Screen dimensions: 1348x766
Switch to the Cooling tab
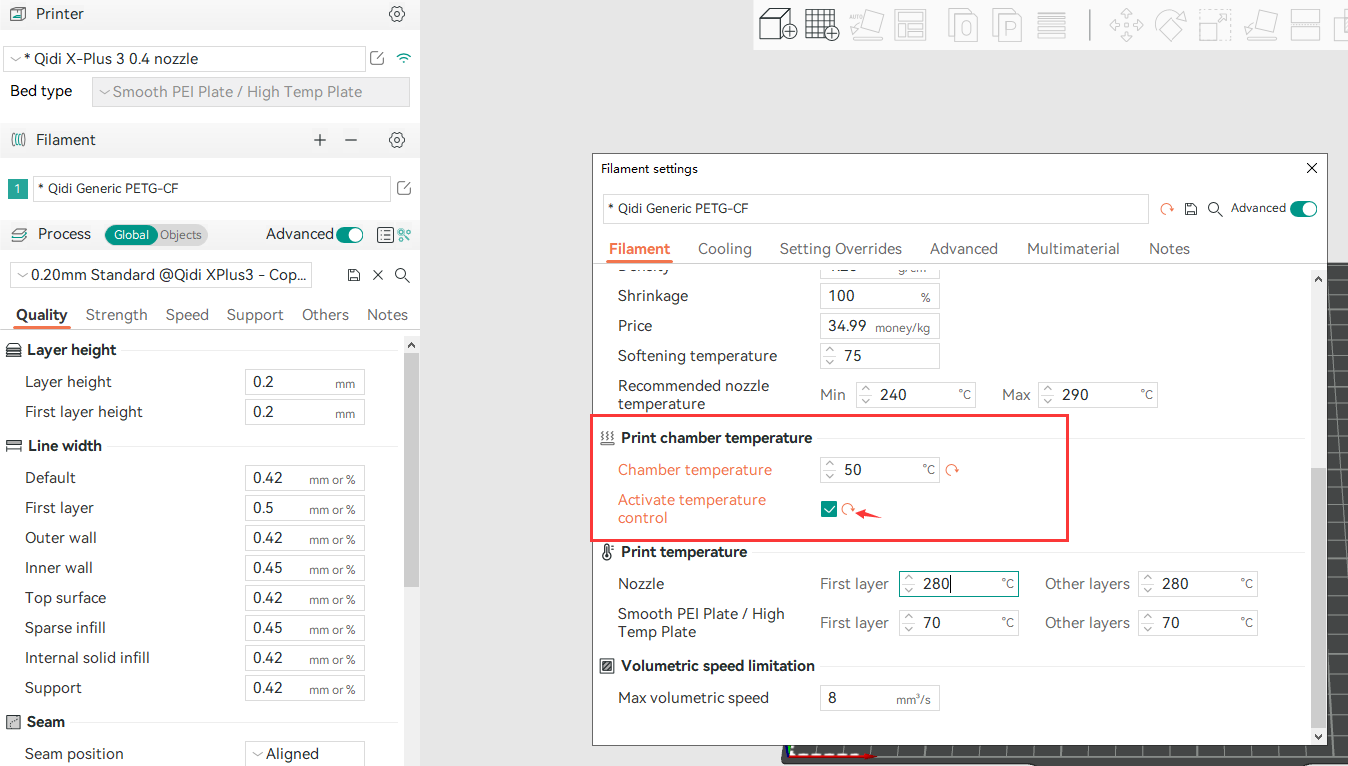click(x=724, y=249)
